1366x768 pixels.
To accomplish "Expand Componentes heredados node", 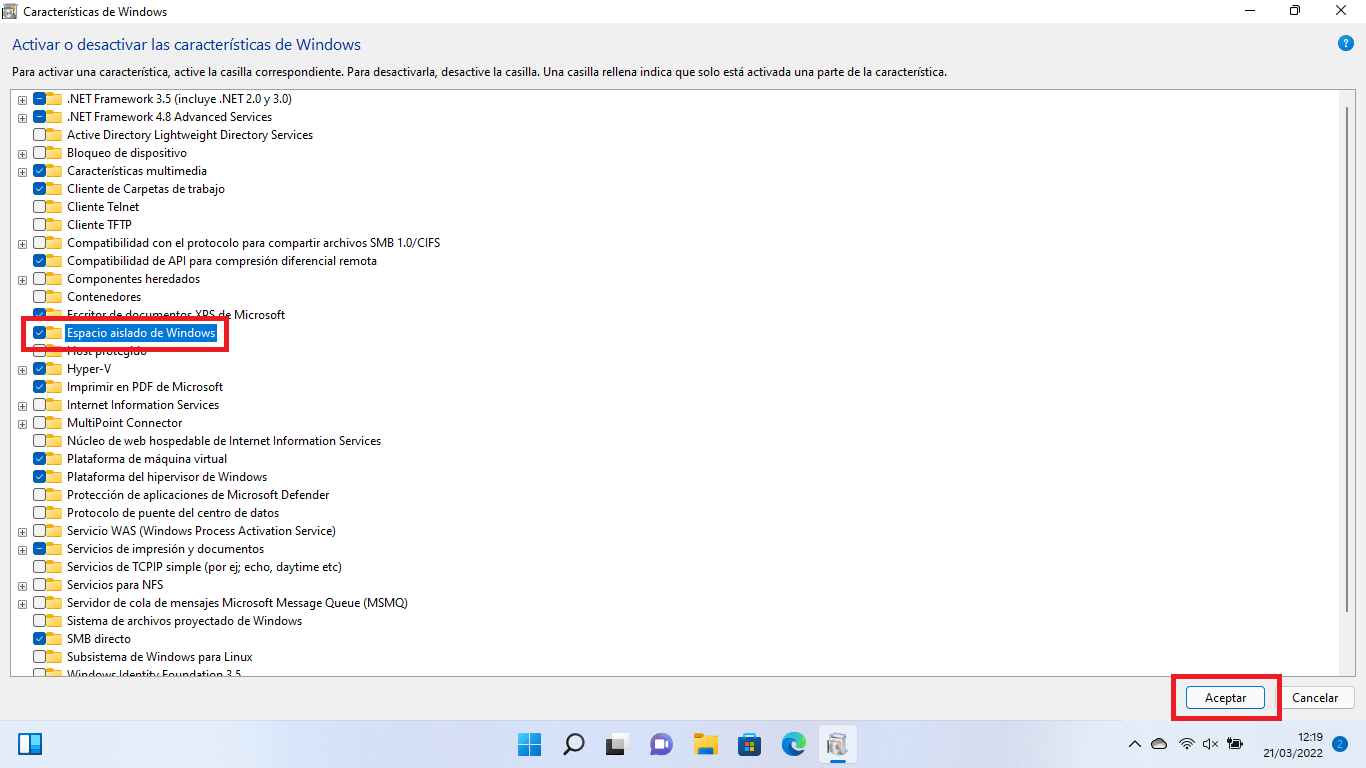I will (x=22, y=280).
